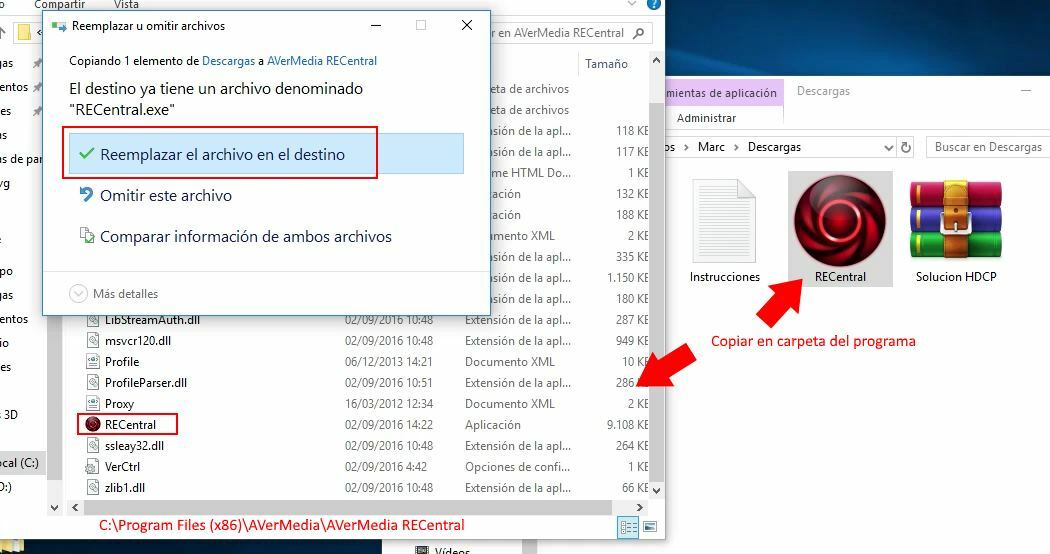This screenshot has height=554, width=1050.
Task: Switch to details list view icon
Action: 628,527
